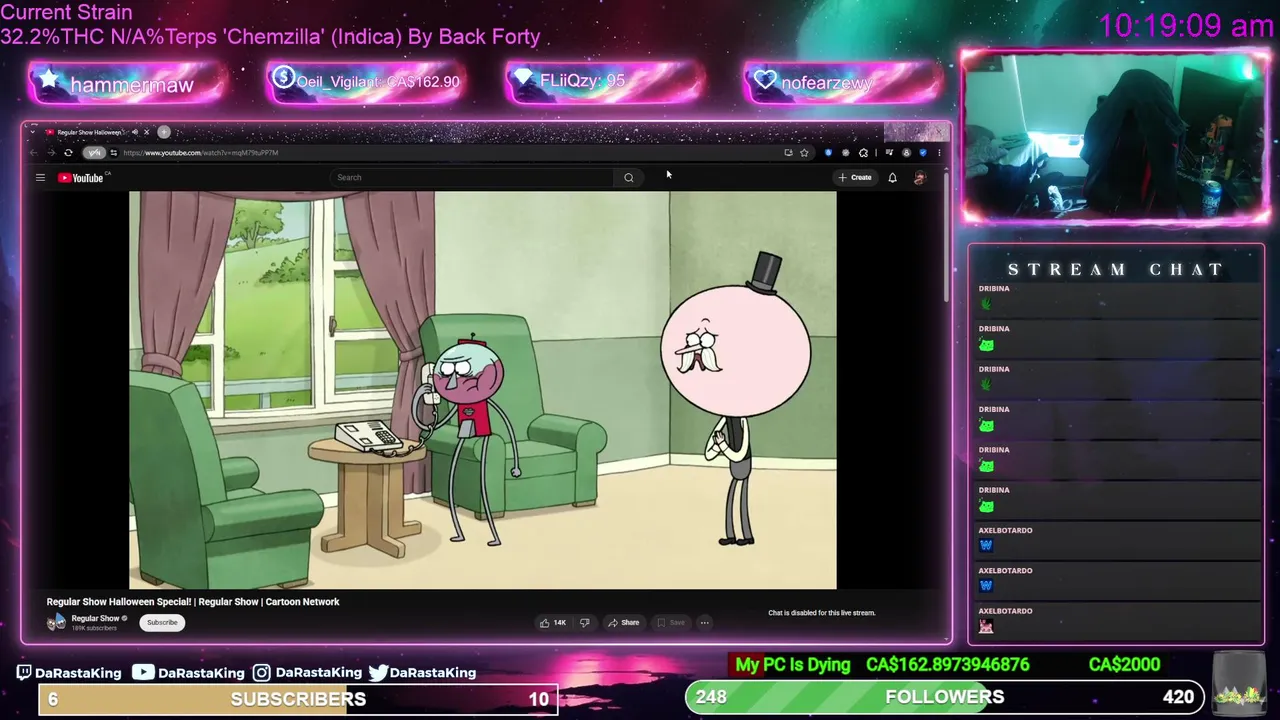Click the browser forward arrow

click(x=52, y=153)
